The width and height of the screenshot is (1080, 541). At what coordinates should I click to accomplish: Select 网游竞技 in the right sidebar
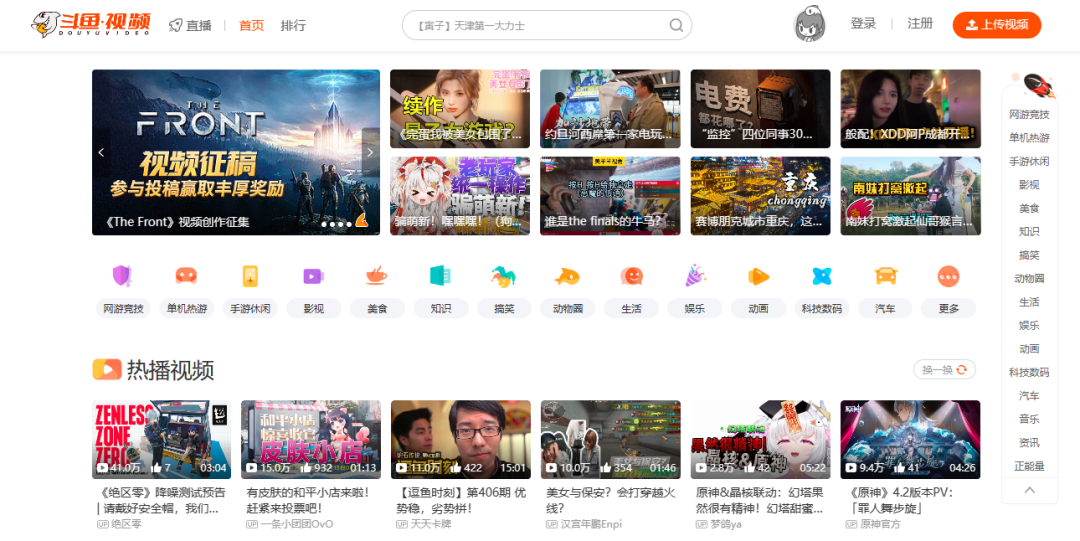[x=1029, y=114]
